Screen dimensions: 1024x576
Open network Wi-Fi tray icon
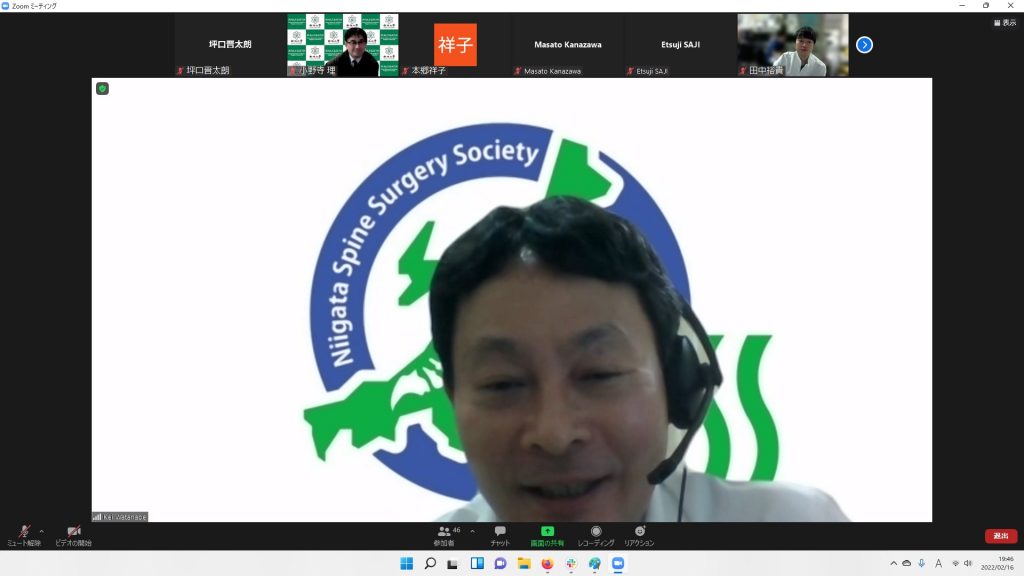point(955,563)
